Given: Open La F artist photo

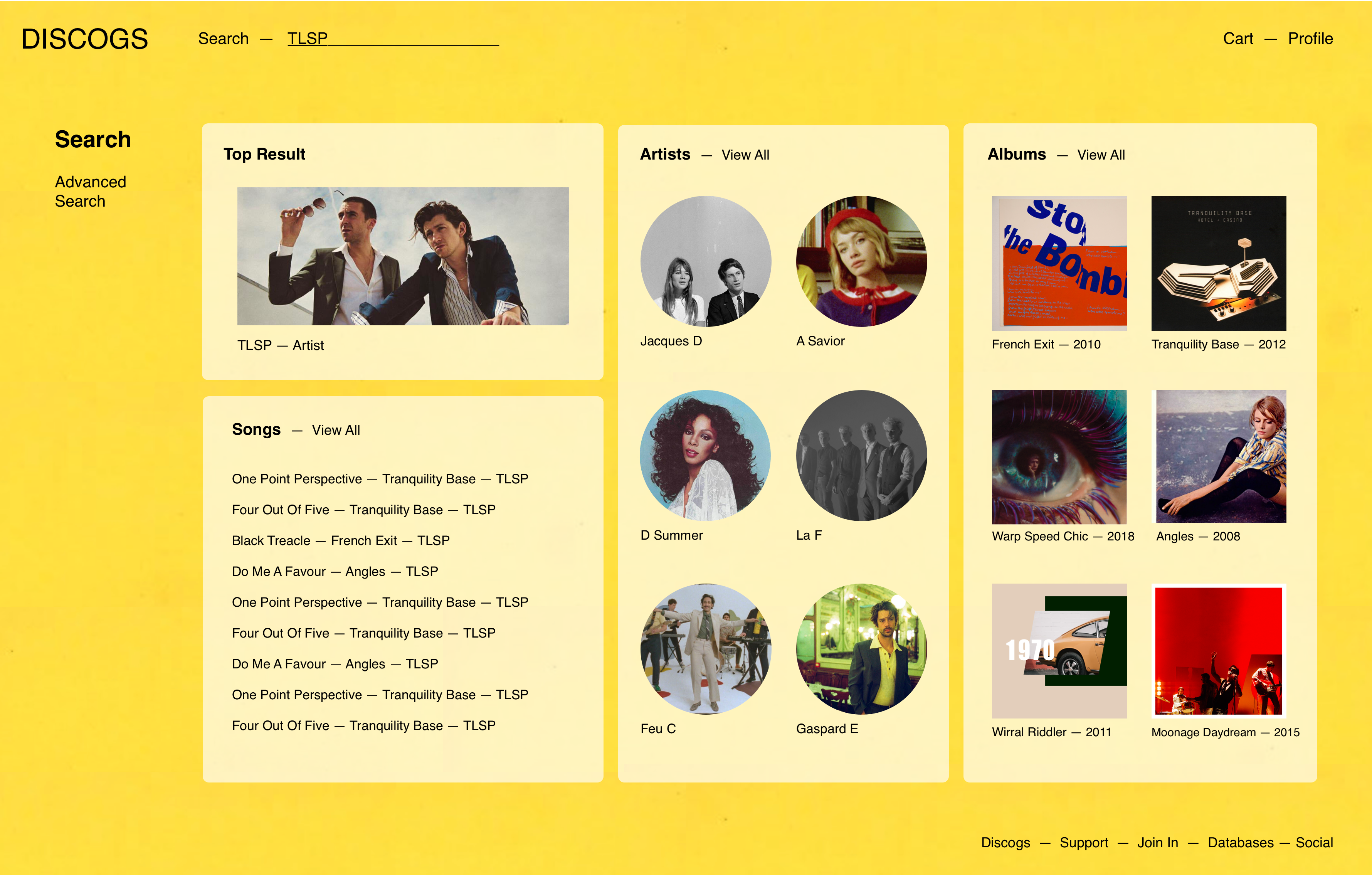Looking at the screenshot, I should [x=861, y=456].
